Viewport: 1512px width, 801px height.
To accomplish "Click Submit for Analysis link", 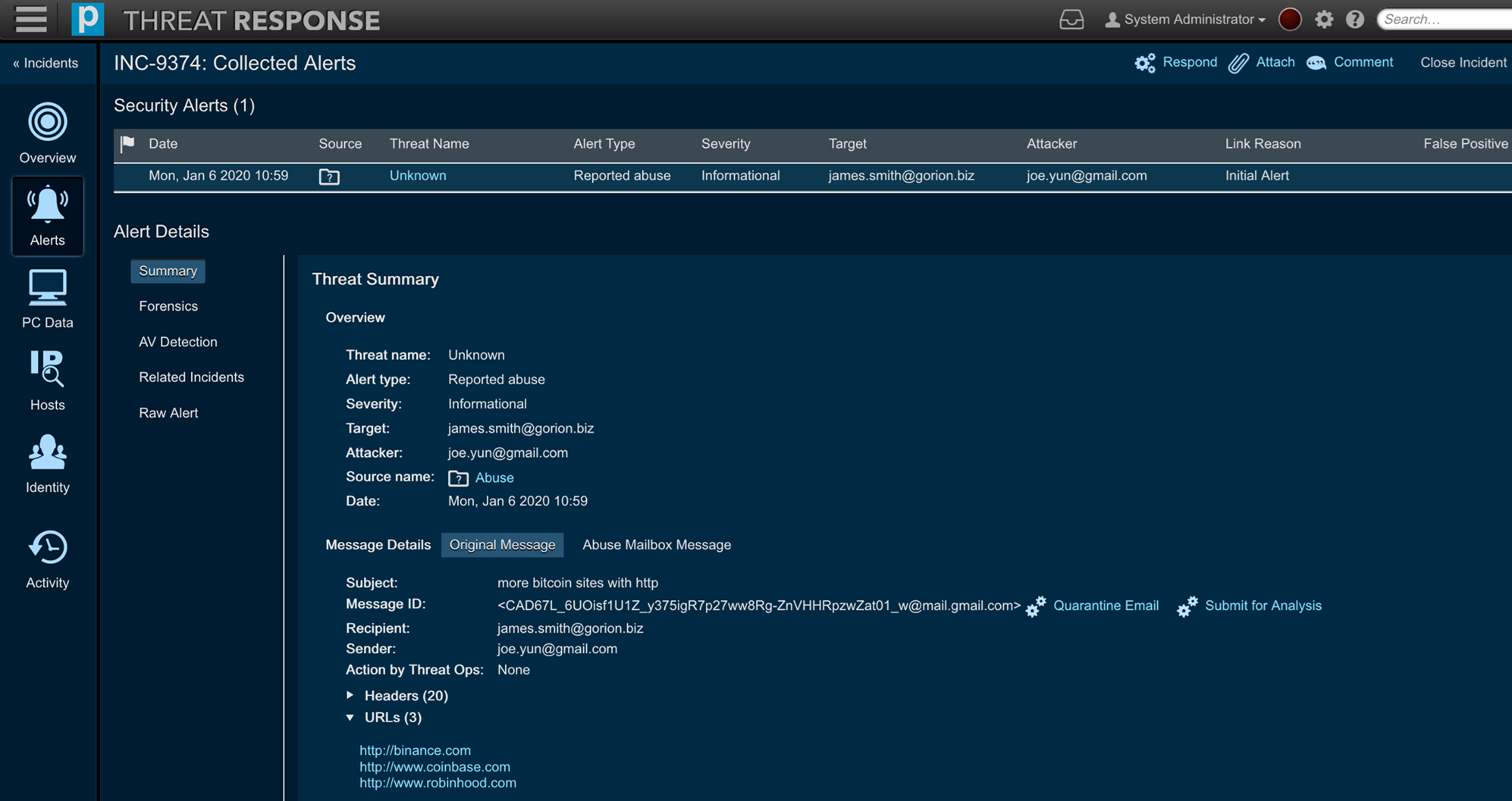I will coord(1263,605).
